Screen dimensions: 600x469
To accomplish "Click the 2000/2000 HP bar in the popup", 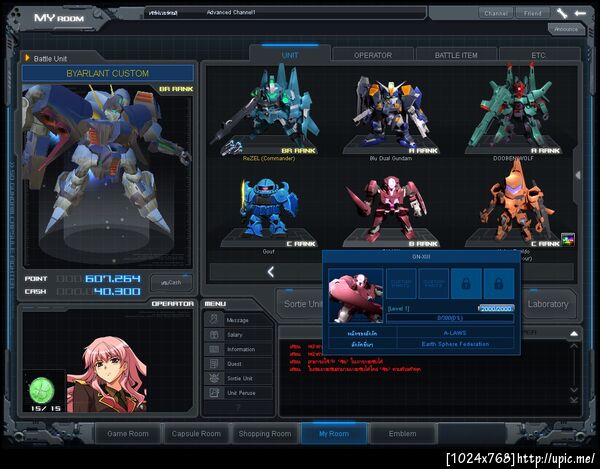I will [x=496, y=308].
